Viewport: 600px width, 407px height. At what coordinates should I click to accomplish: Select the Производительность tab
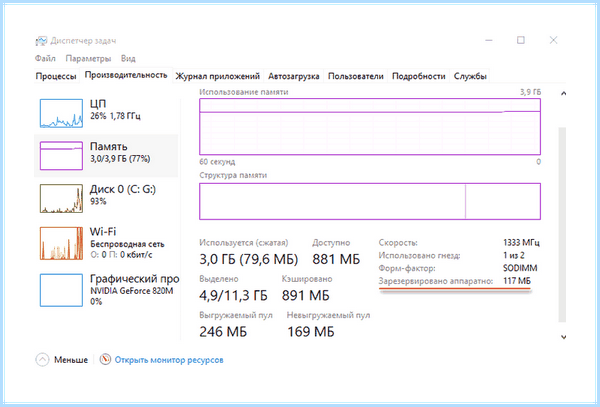point(126,75)
